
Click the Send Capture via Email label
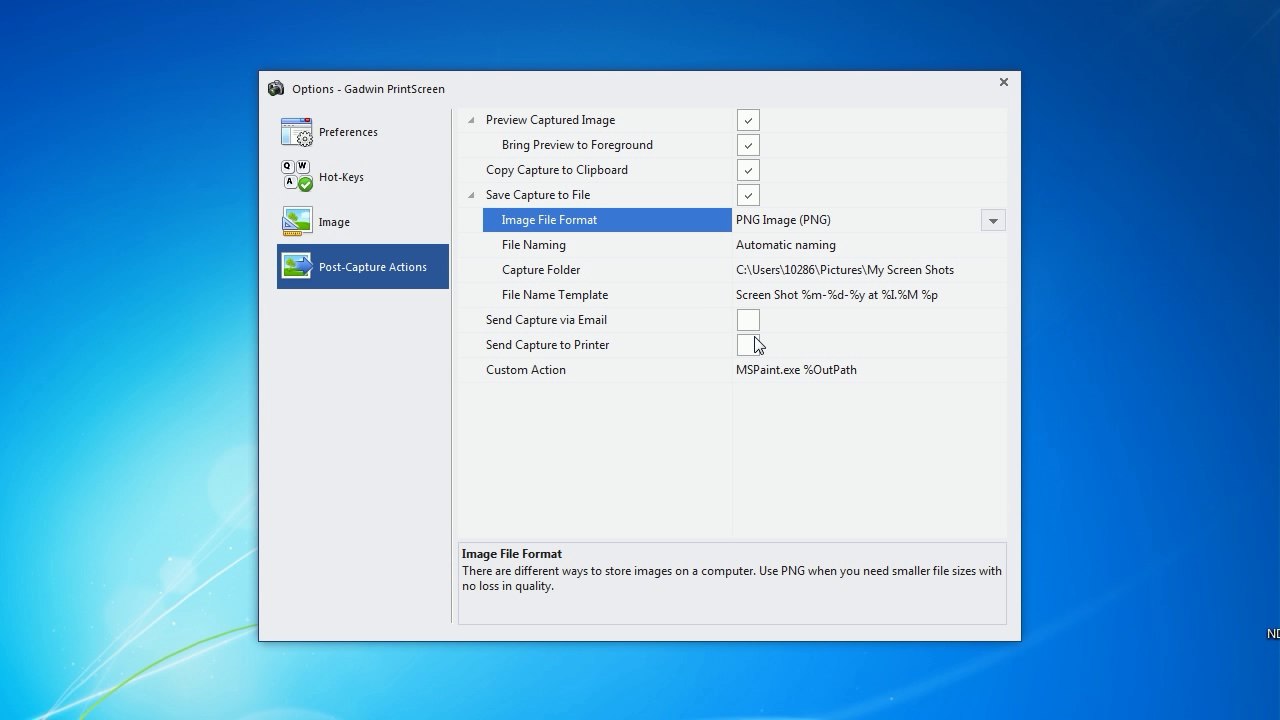[x=546, y=320]
